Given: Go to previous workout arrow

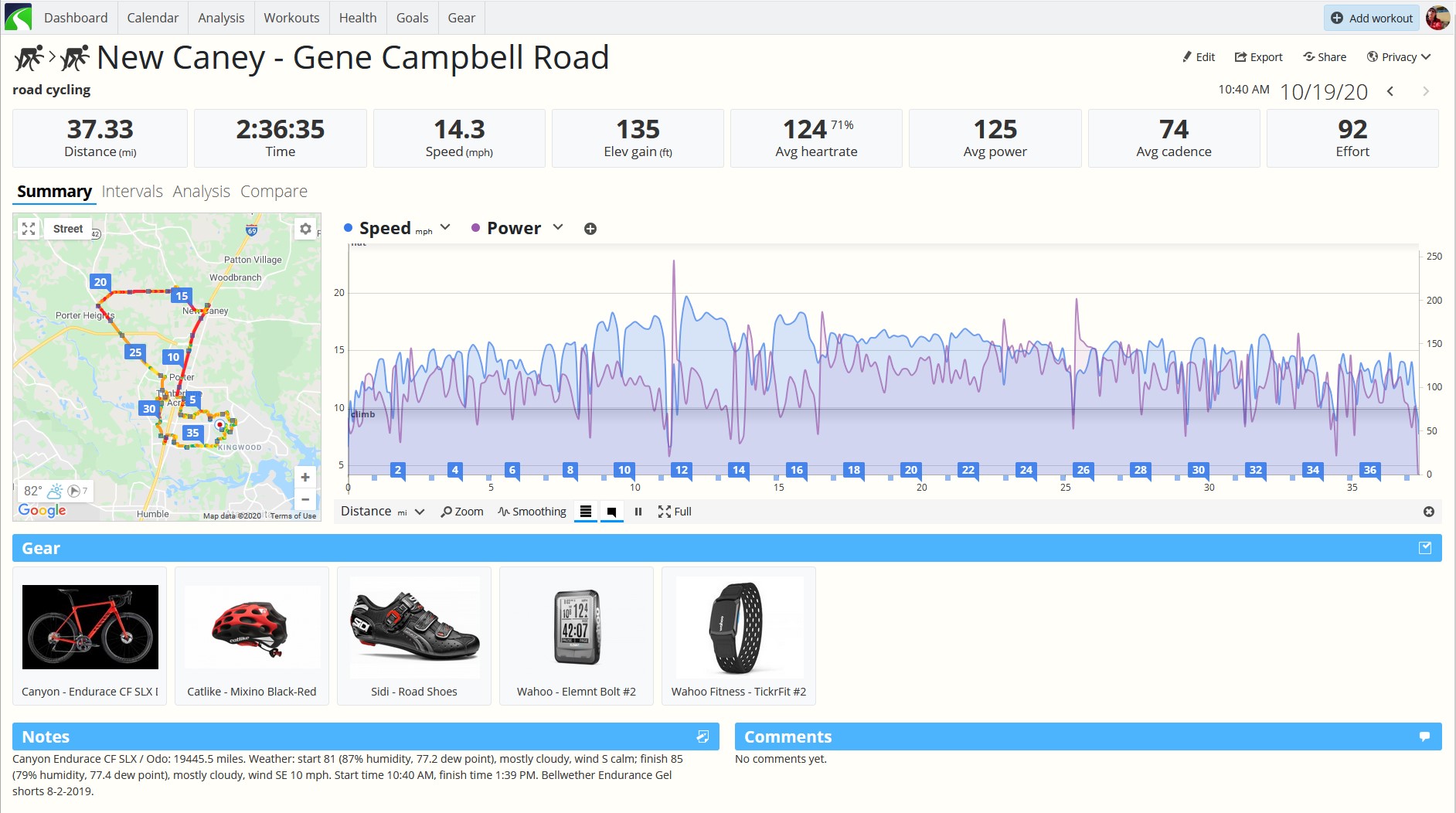Looking at the screenshot, I should pyautogui.click(x=1390, y=91).
